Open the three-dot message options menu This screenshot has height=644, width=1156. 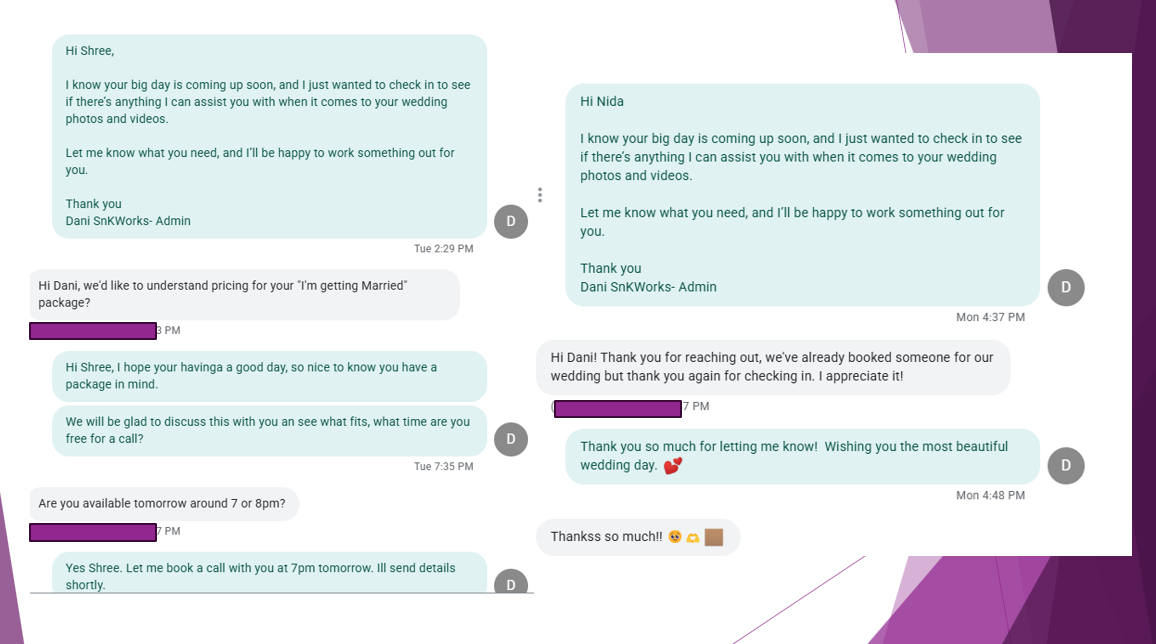click(540, 195)
